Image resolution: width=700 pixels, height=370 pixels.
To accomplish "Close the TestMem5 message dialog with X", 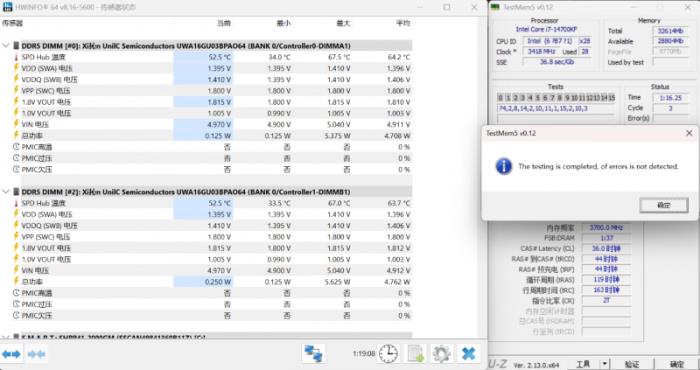I will click(x=689, y=133).
